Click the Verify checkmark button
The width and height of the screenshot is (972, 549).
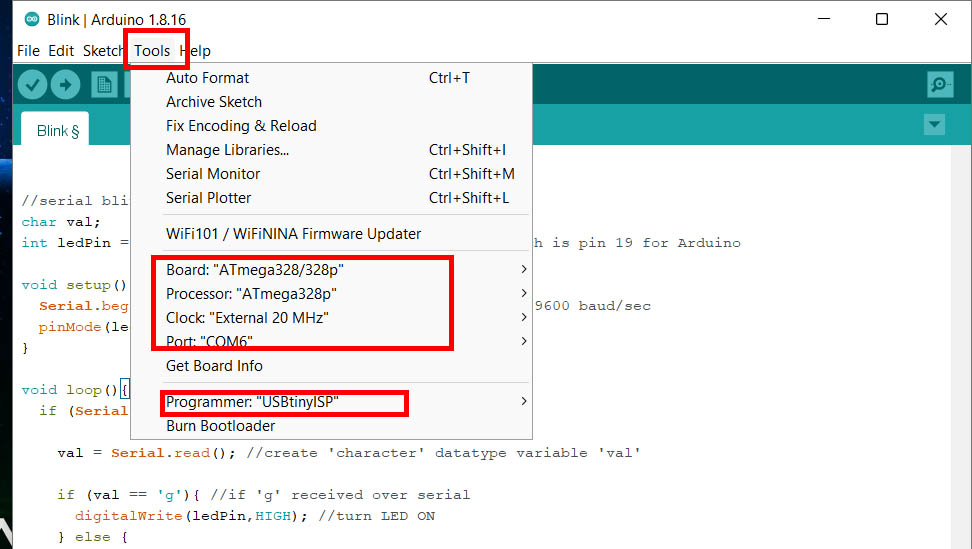(32, 85)
